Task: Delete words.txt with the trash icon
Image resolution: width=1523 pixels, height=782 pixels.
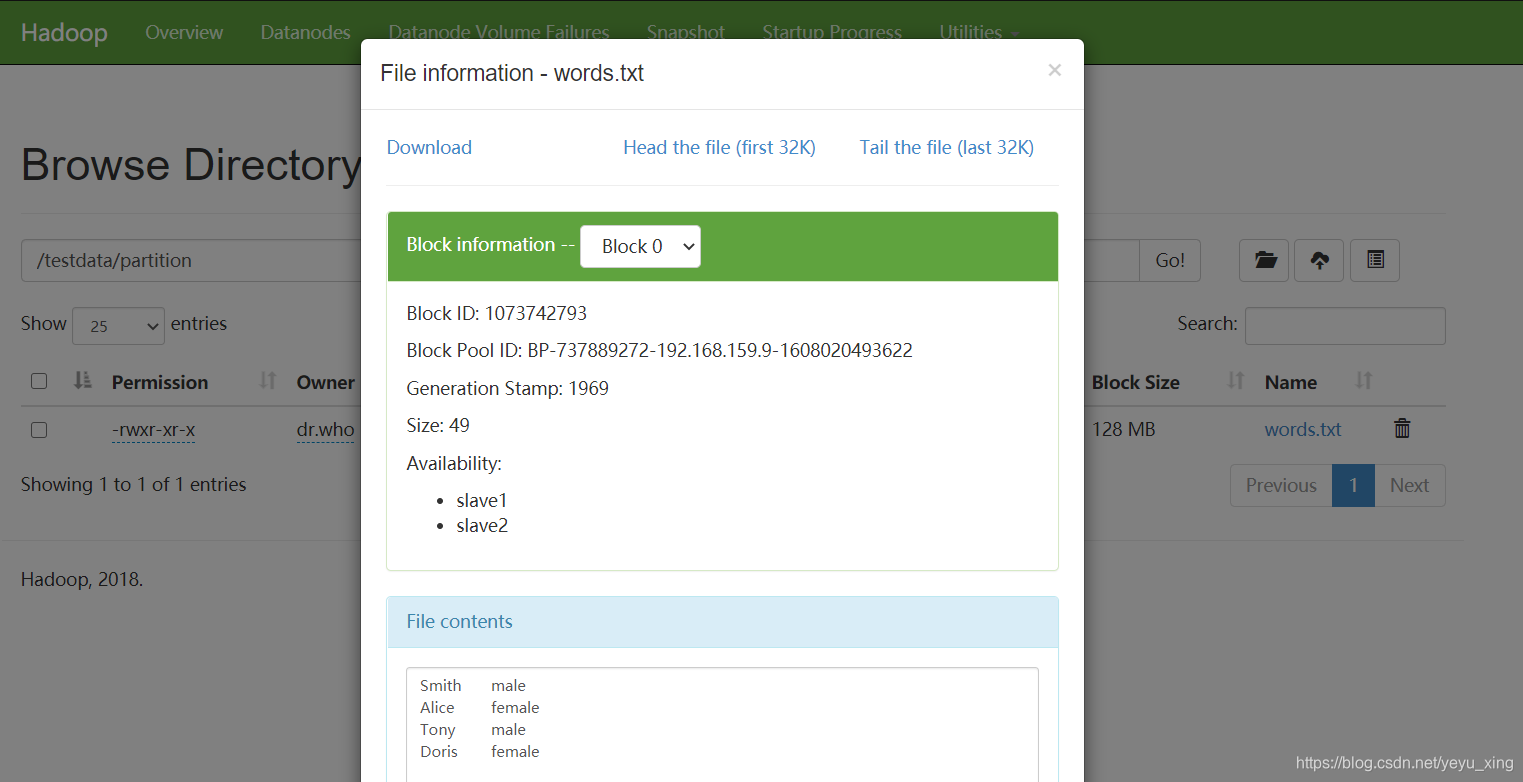Action: (1402, 428)
